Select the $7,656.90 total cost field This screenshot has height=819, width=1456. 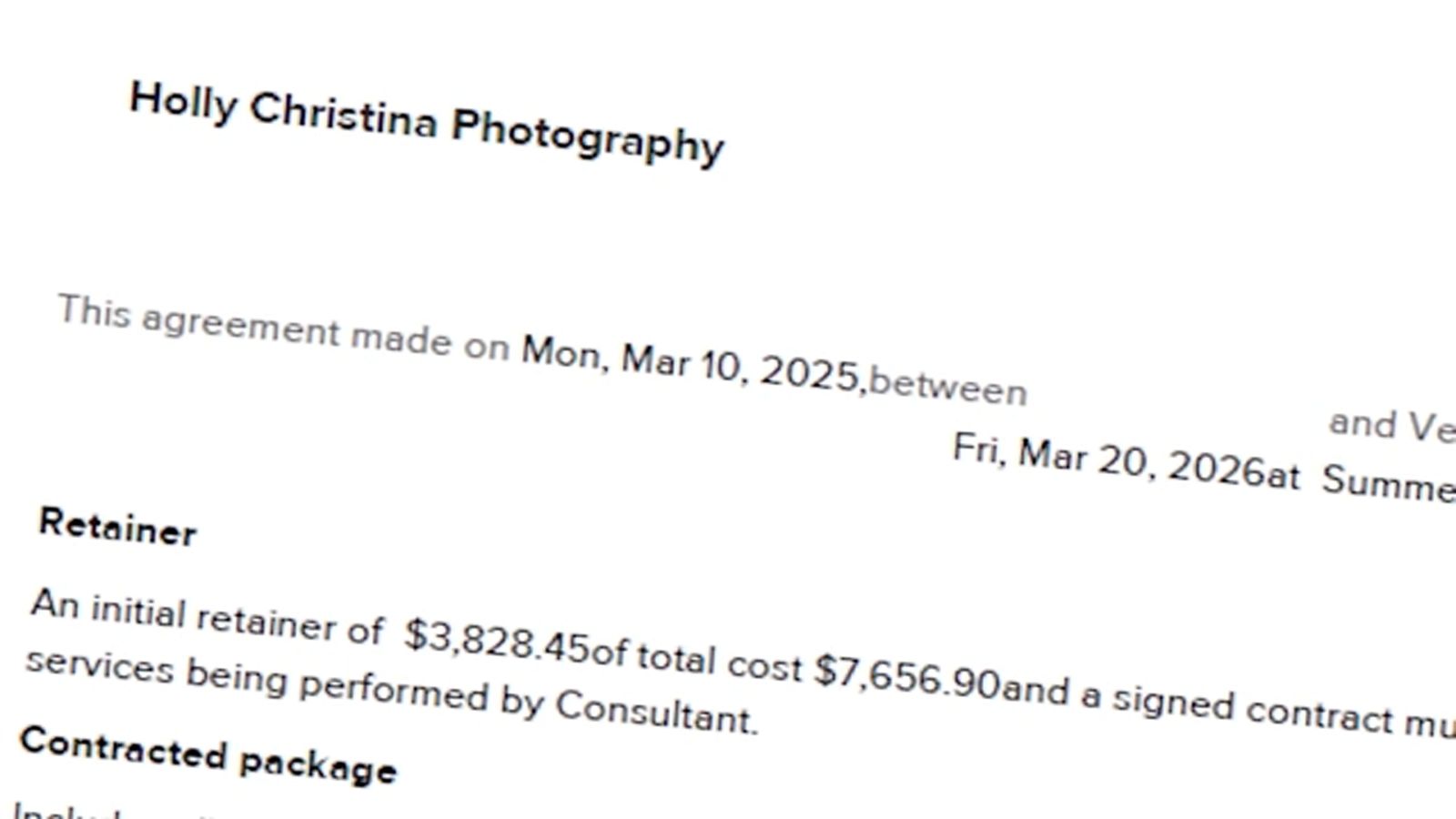point(906,678)
